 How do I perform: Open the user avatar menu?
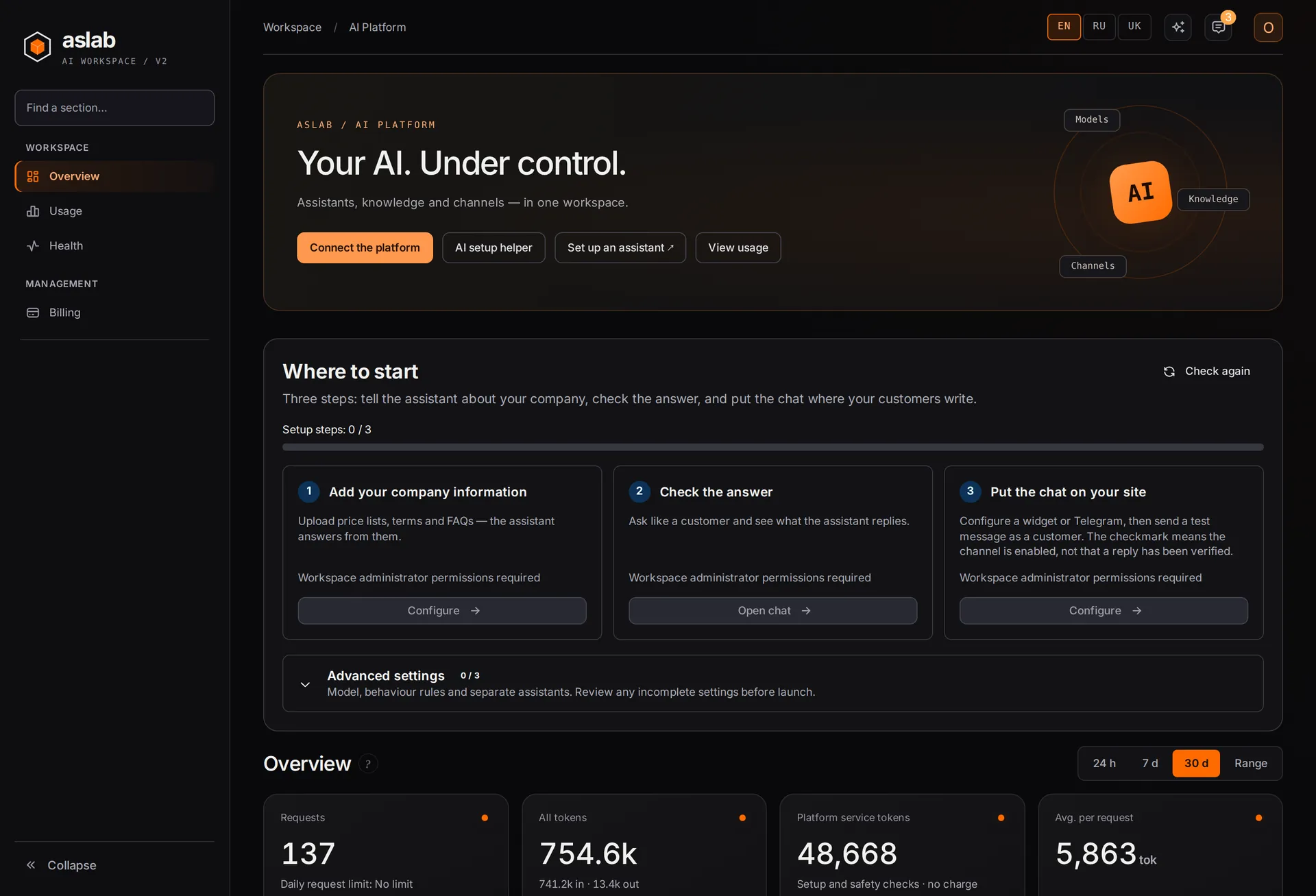1268,27
